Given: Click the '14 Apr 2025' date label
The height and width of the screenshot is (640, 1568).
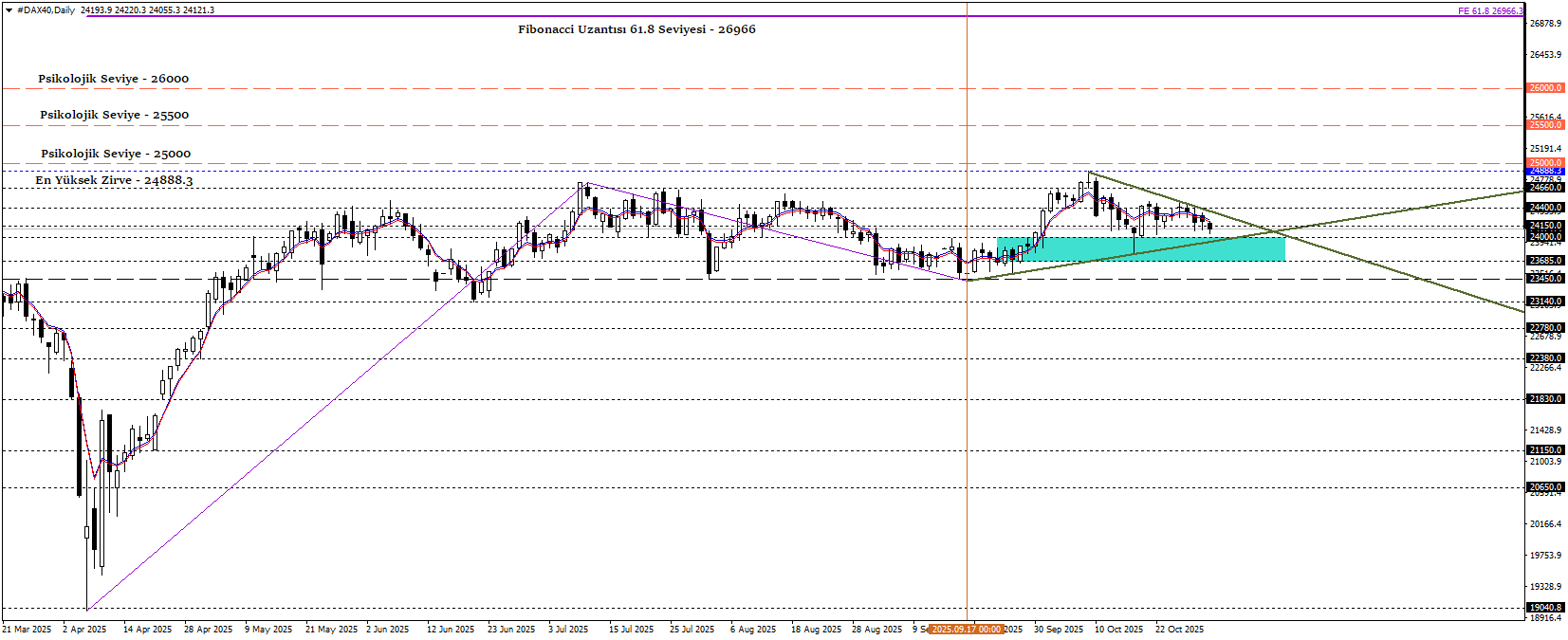Looking at the screenshot, I should (148, 630).
